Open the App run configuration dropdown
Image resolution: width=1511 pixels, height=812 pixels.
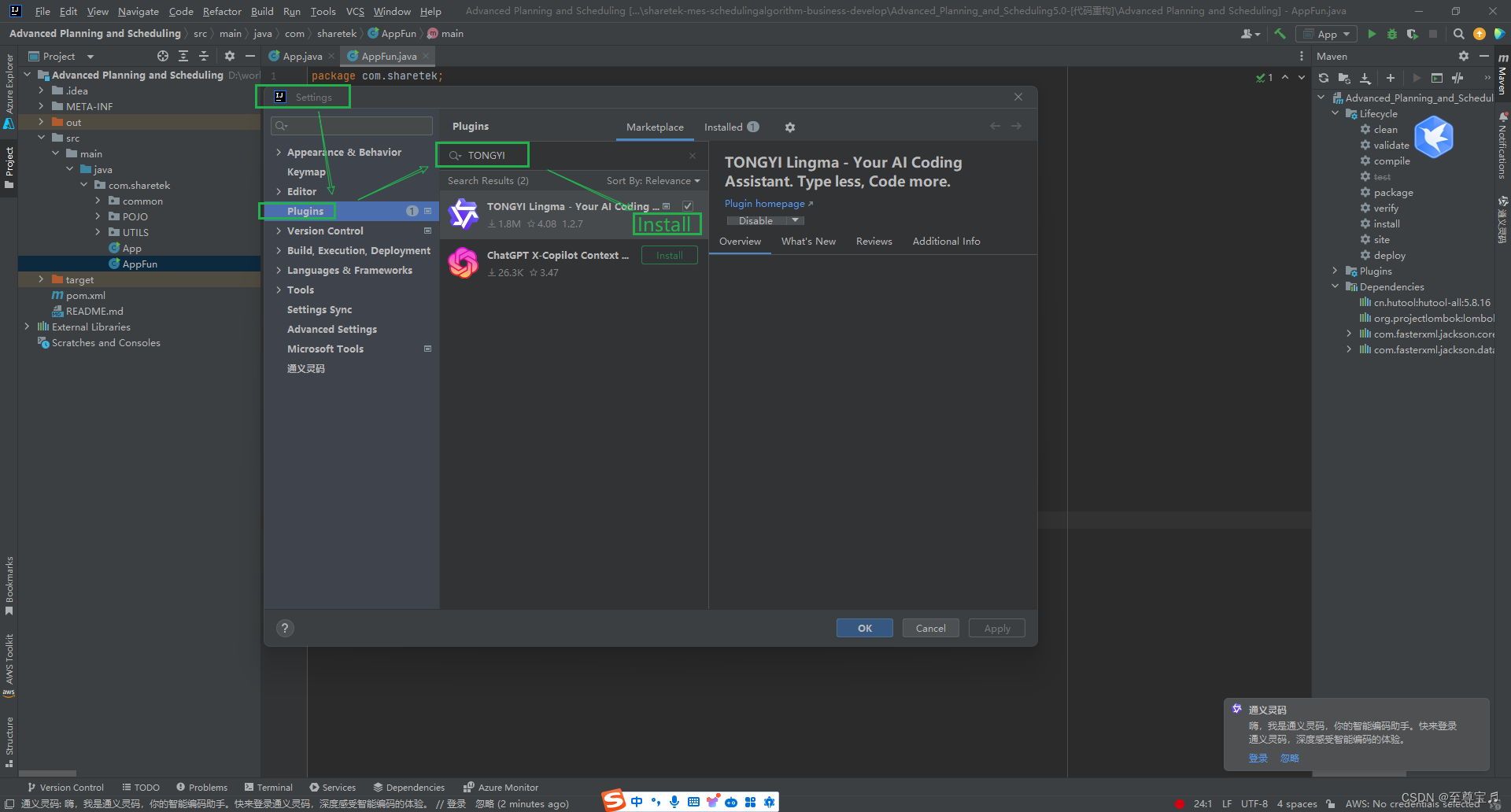[x=1327, y=34]
